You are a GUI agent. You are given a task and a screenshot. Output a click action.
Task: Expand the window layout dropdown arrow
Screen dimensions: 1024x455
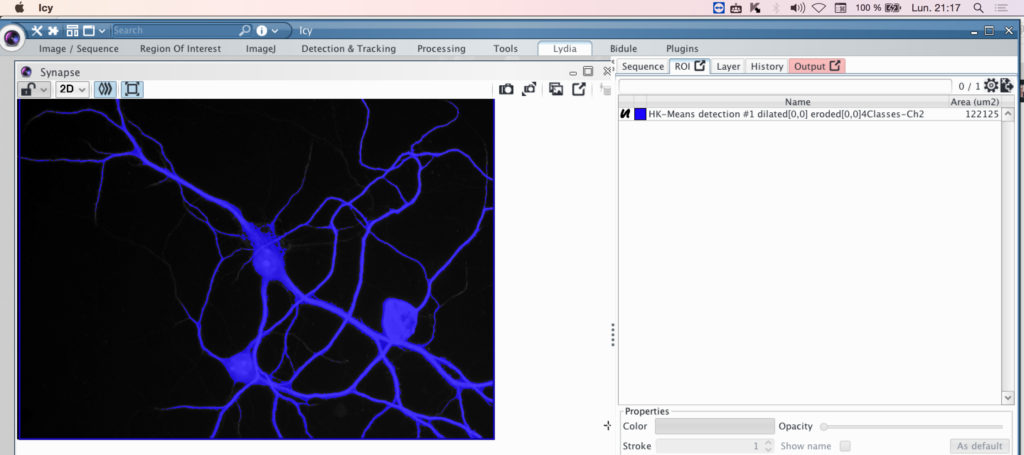coord(102,31)
